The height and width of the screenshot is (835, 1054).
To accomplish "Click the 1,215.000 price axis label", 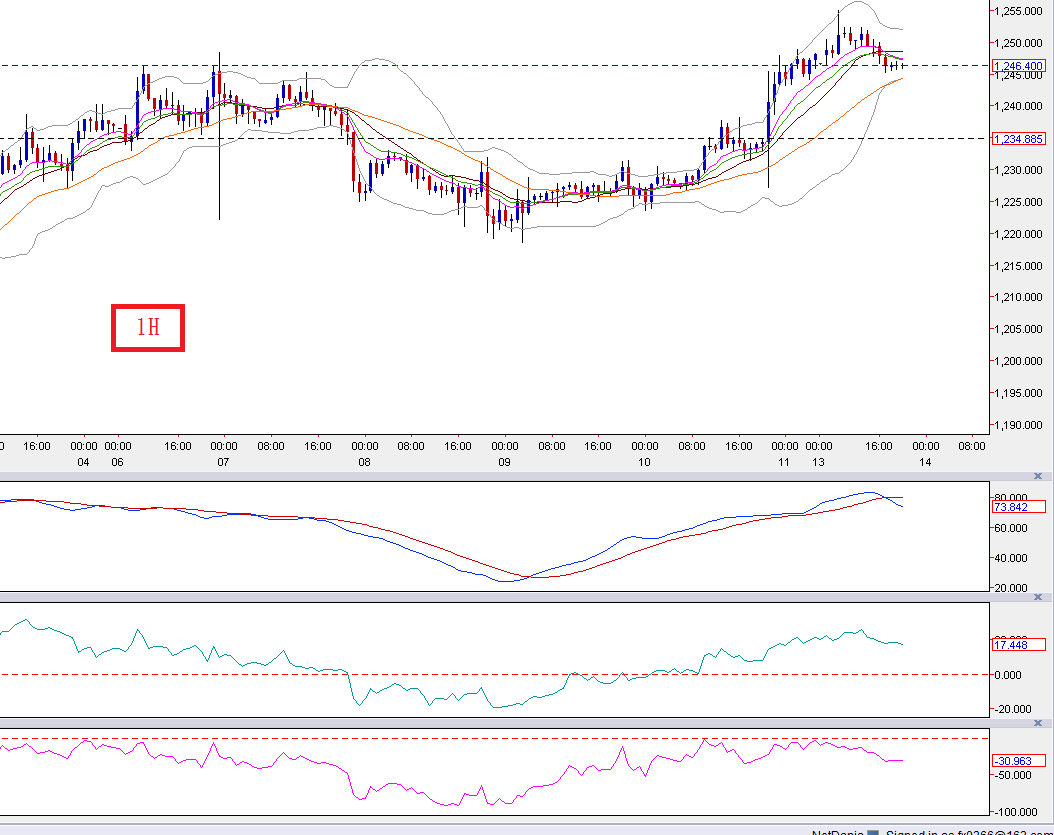I will tap(1018, 266).
